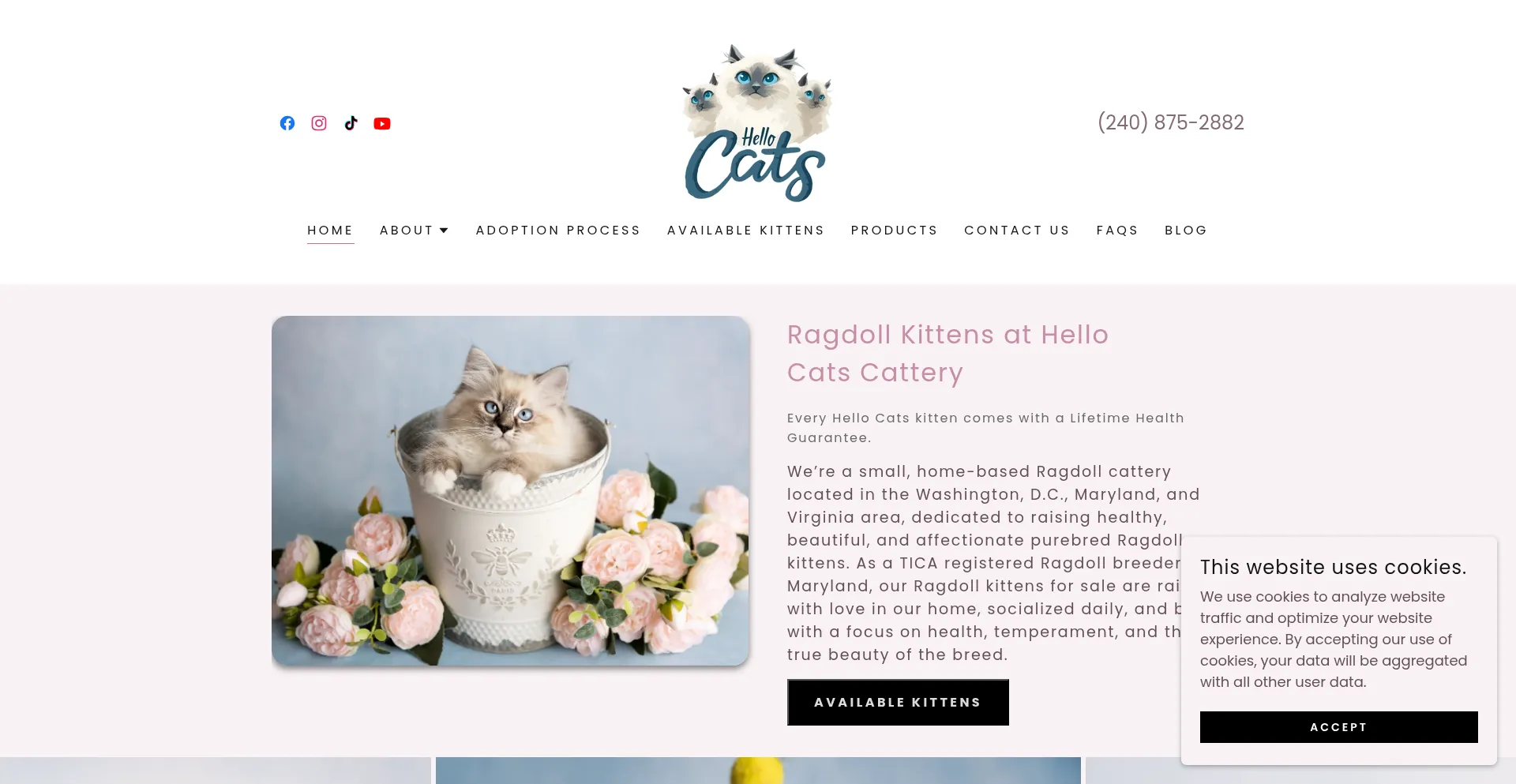Go to the Home menu item
1516x784 pixels.
coord(330,231)
